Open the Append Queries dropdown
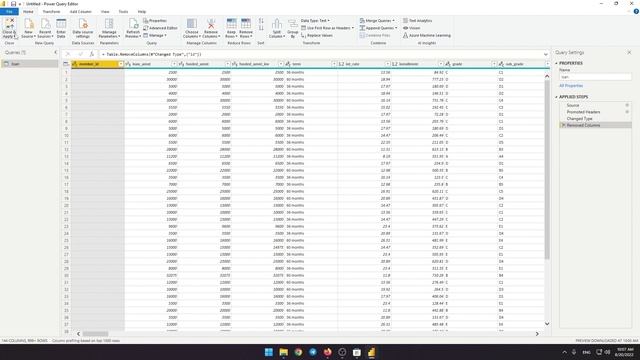This screenshot has width=640, height=360. click(x=378, y=28)
